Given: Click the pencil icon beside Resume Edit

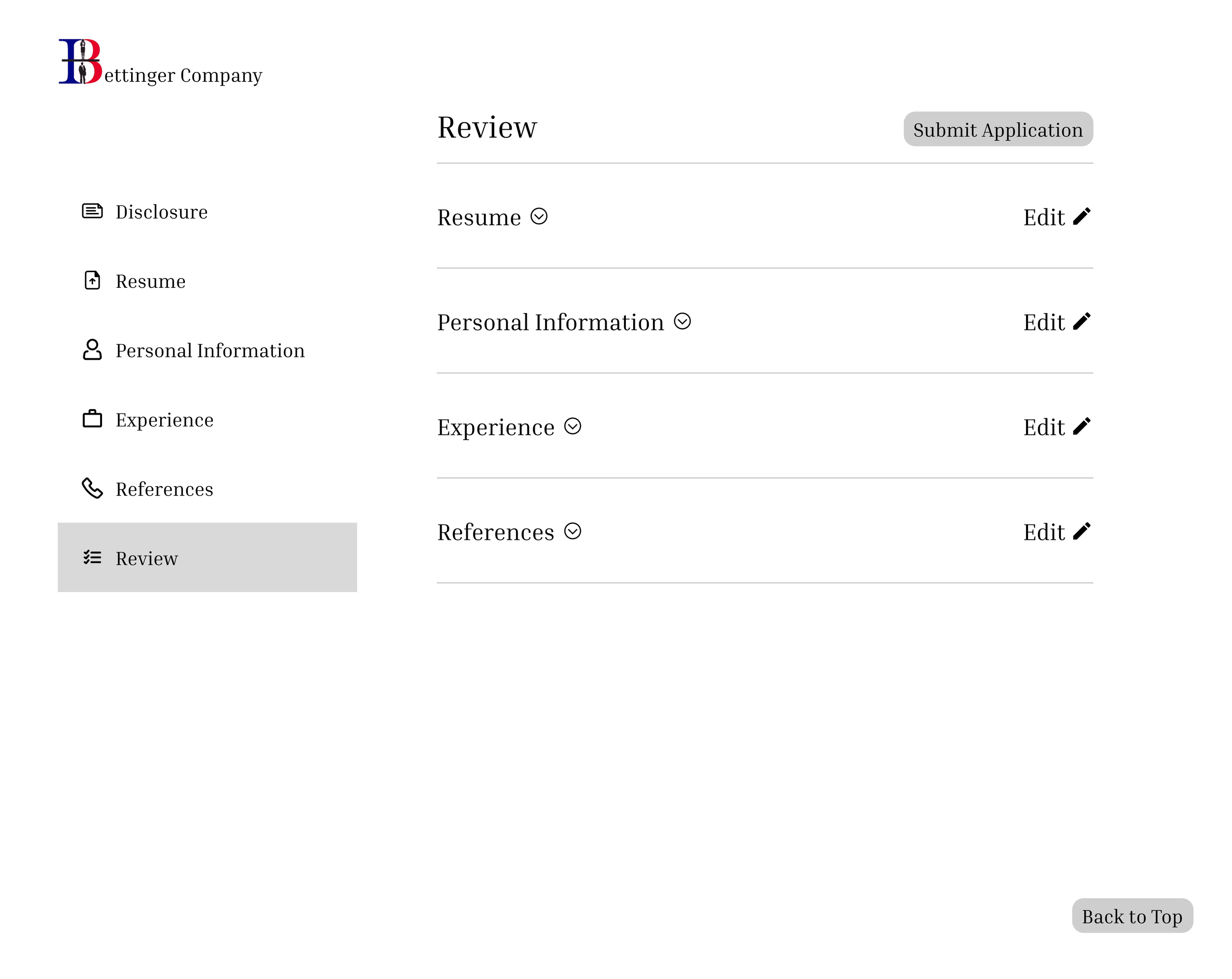Looking at the screenshot, I should pos(1081,216).
